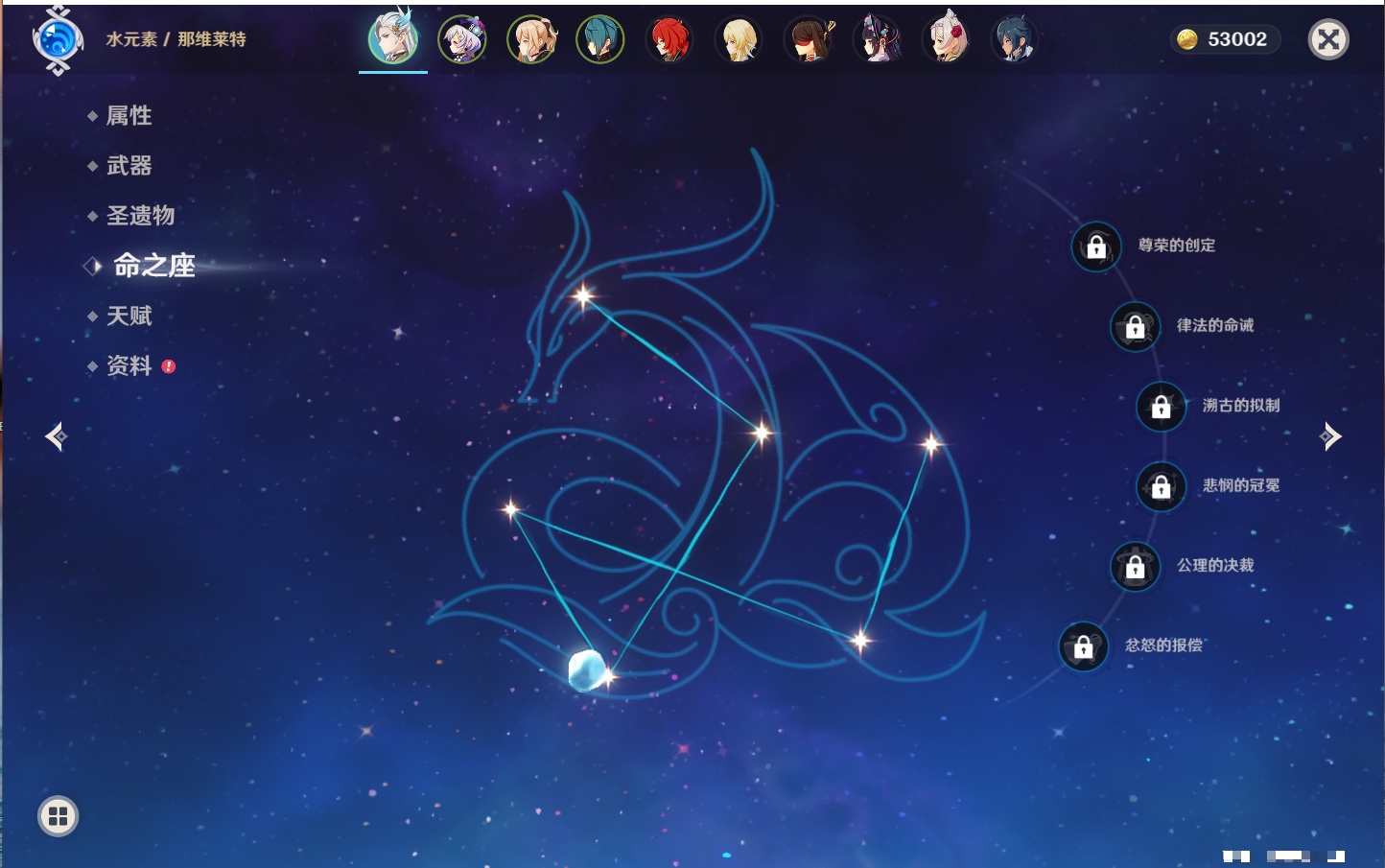1385x868 pixels.
Task: Open the four-square grid menu button
Action: (x=59, y=816)
